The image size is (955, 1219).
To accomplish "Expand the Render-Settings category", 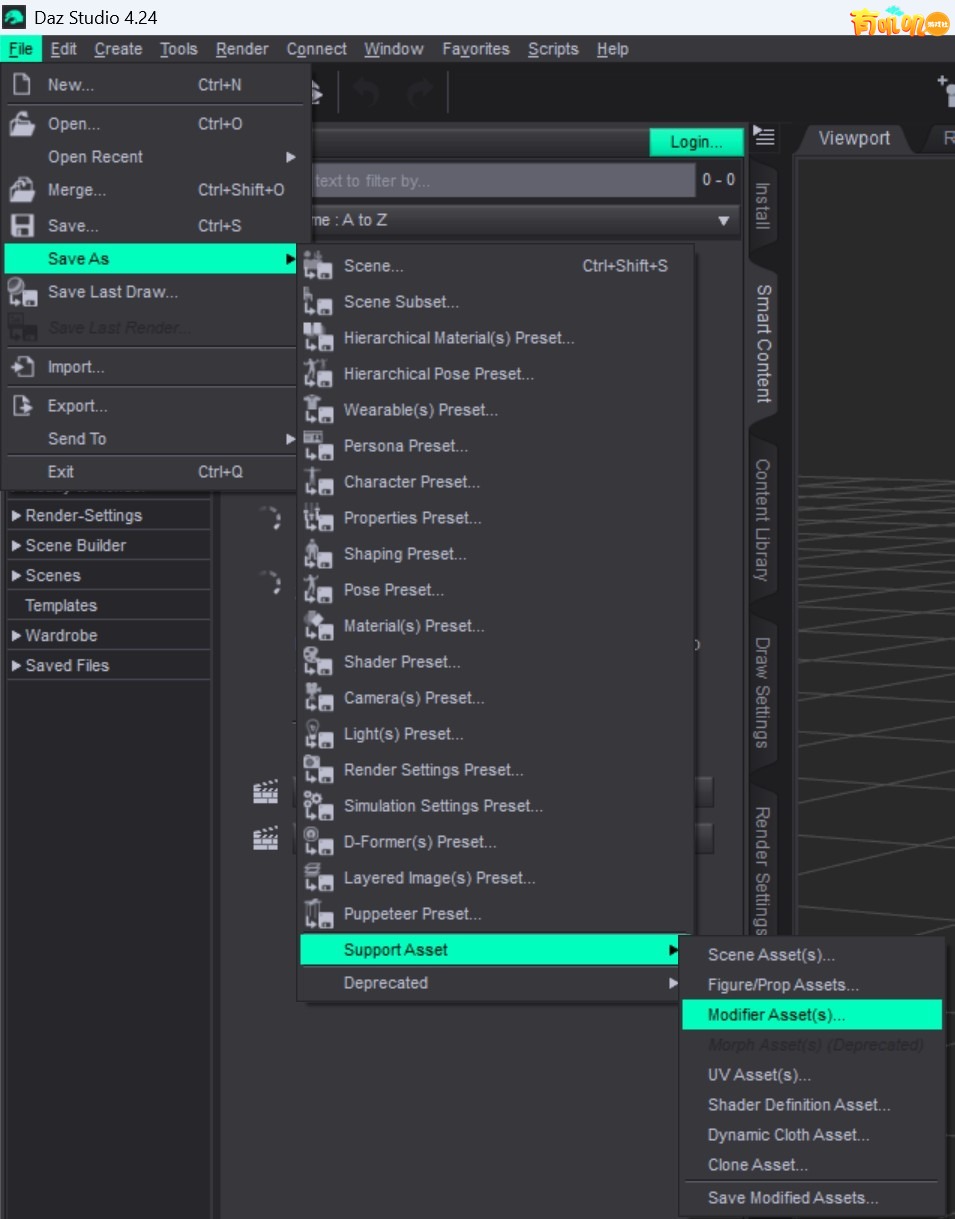I will [x=16, y=516].
